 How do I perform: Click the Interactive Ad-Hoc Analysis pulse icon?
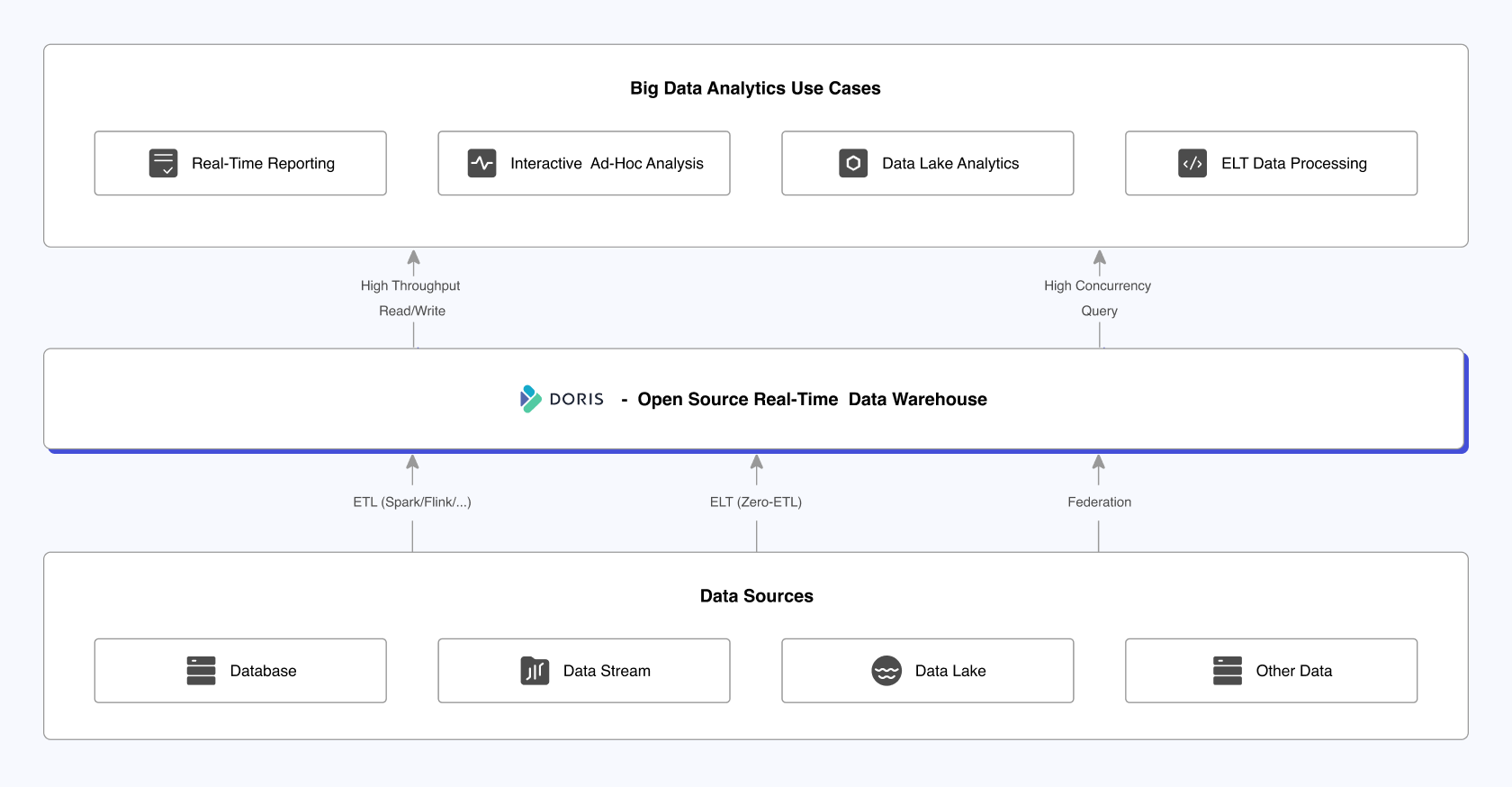point(481,163)
